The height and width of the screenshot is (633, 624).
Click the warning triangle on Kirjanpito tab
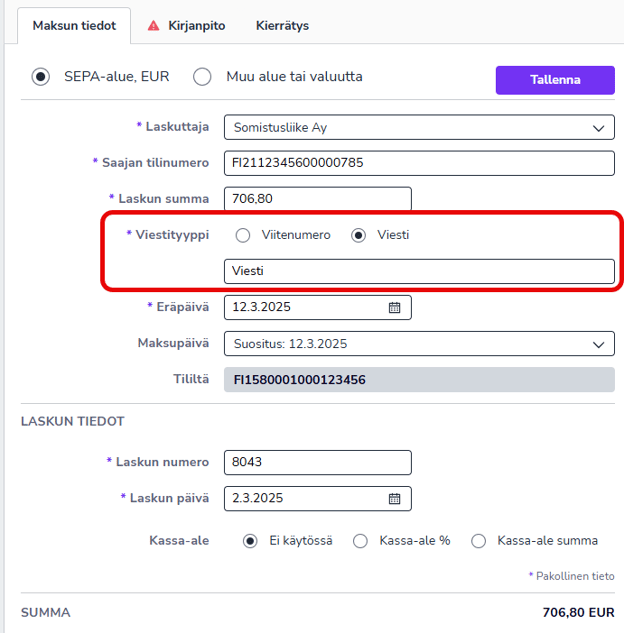(x=153, y=25)
